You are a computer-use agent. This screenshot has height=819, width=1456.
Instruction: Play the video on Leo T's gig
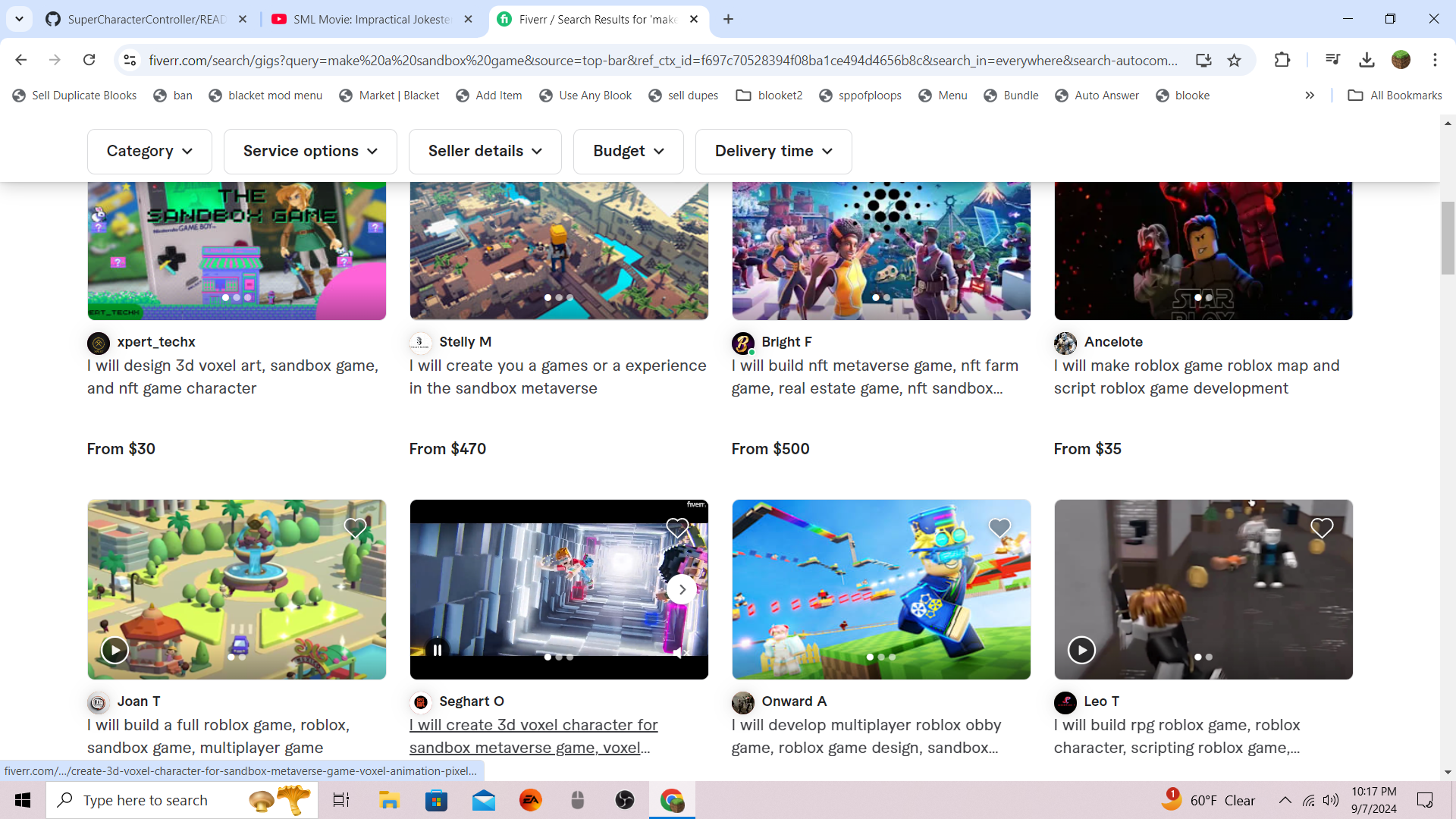click(x=1081, y=650)
